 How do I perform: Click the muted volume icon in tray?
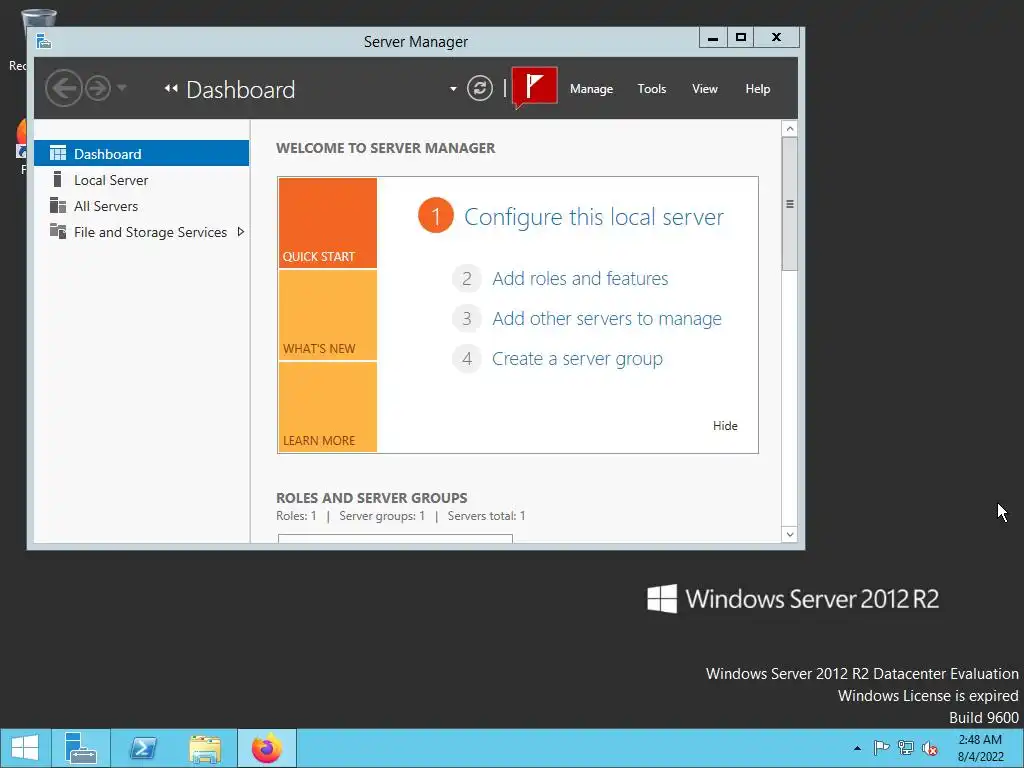click(930, 748)
